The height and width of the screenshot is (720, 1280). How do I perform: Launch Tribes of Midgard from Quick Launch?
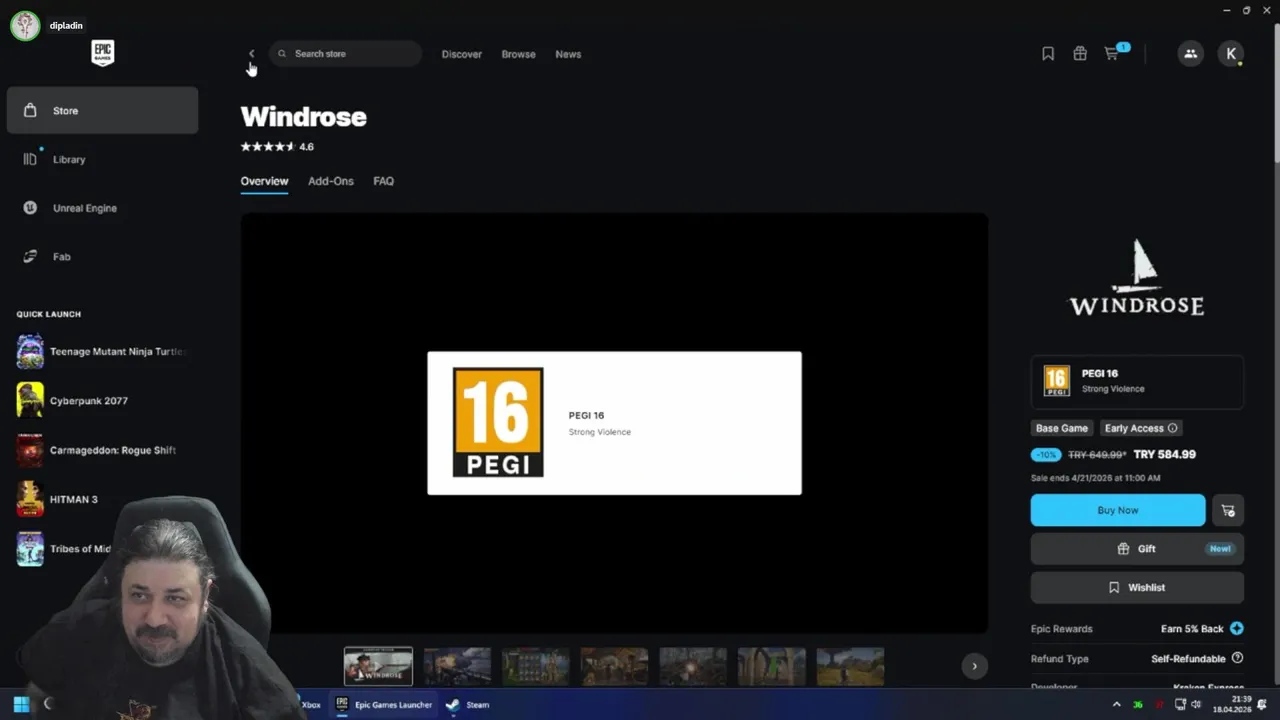click(65, 548)
